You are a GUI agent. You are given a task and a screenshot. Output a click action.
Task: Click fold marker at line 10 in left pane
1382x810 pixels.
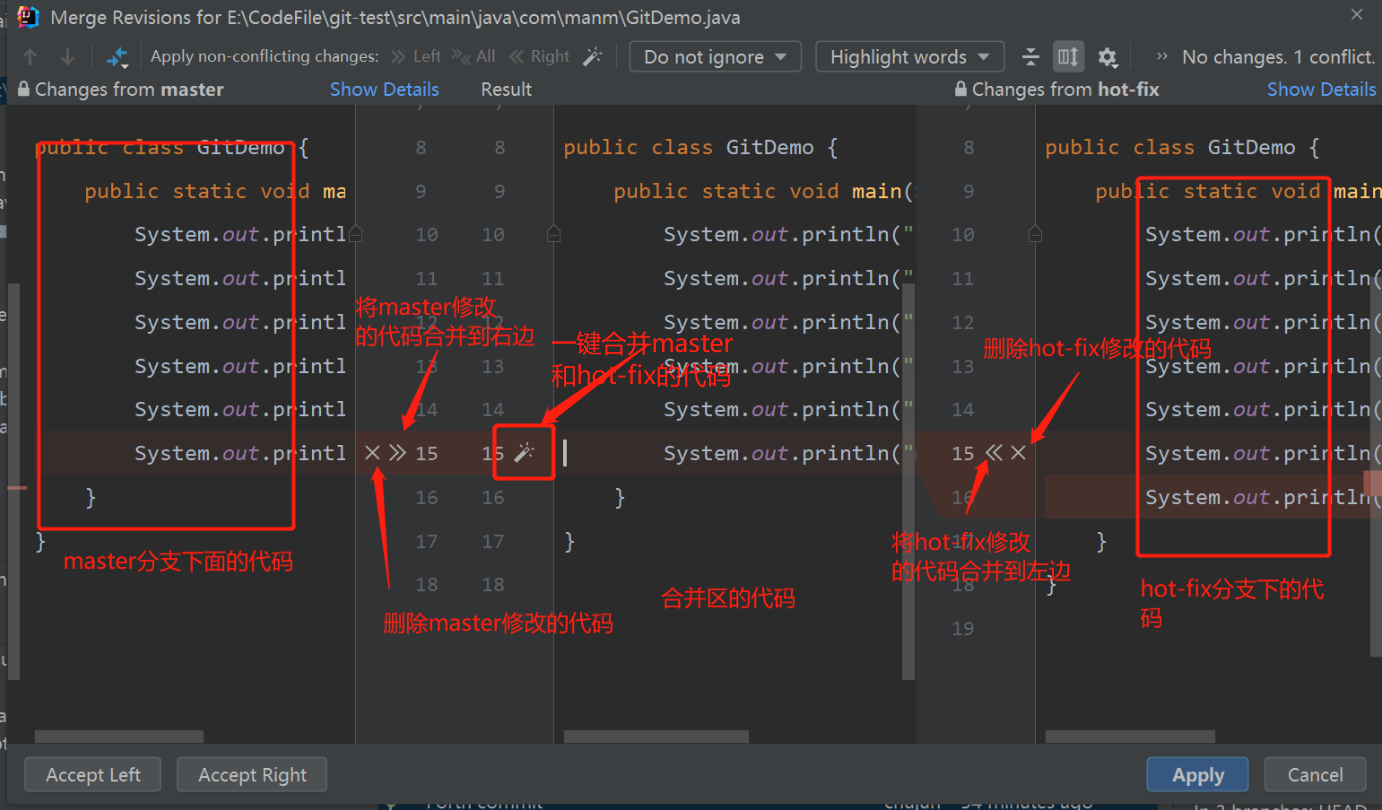[355, 234]
